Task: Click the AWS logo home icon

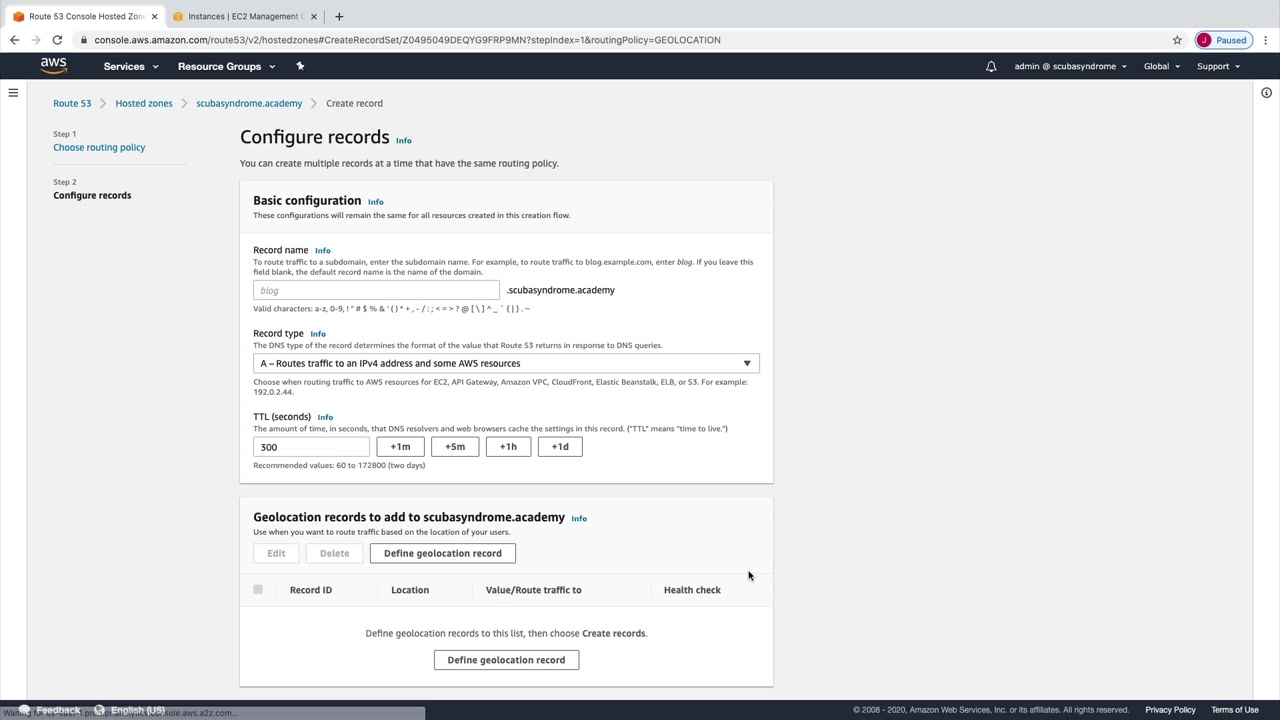Action: click(54, 66)
